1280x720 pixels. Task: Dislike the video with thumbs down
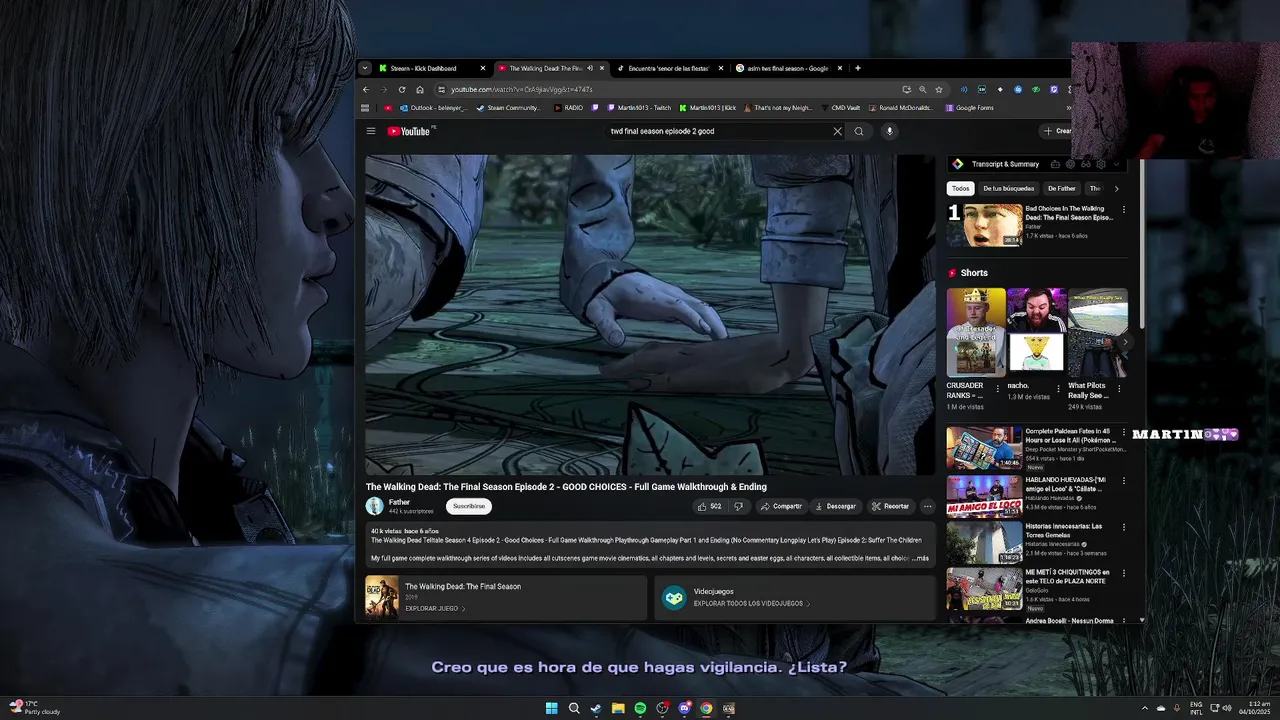click(738, 506)
